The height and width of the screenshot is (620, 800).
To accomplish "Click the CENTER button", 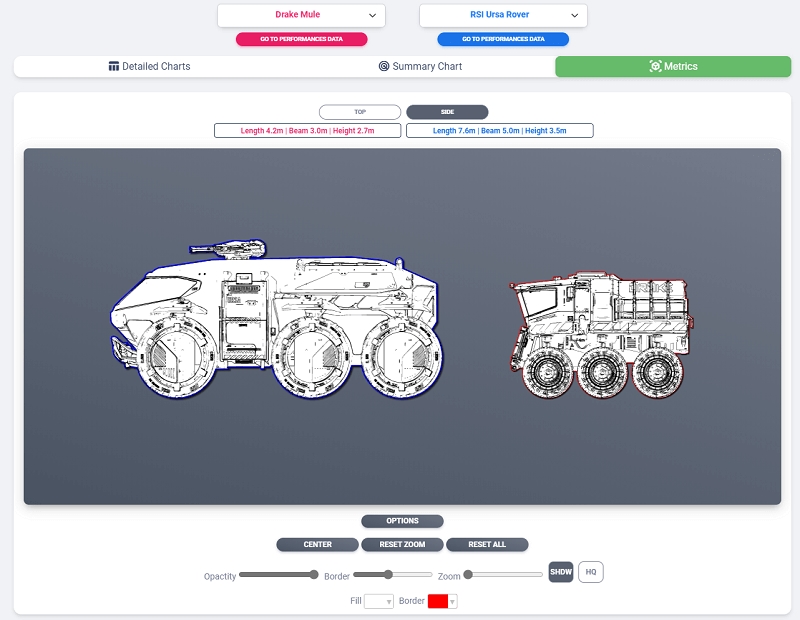I will (317, 545).
